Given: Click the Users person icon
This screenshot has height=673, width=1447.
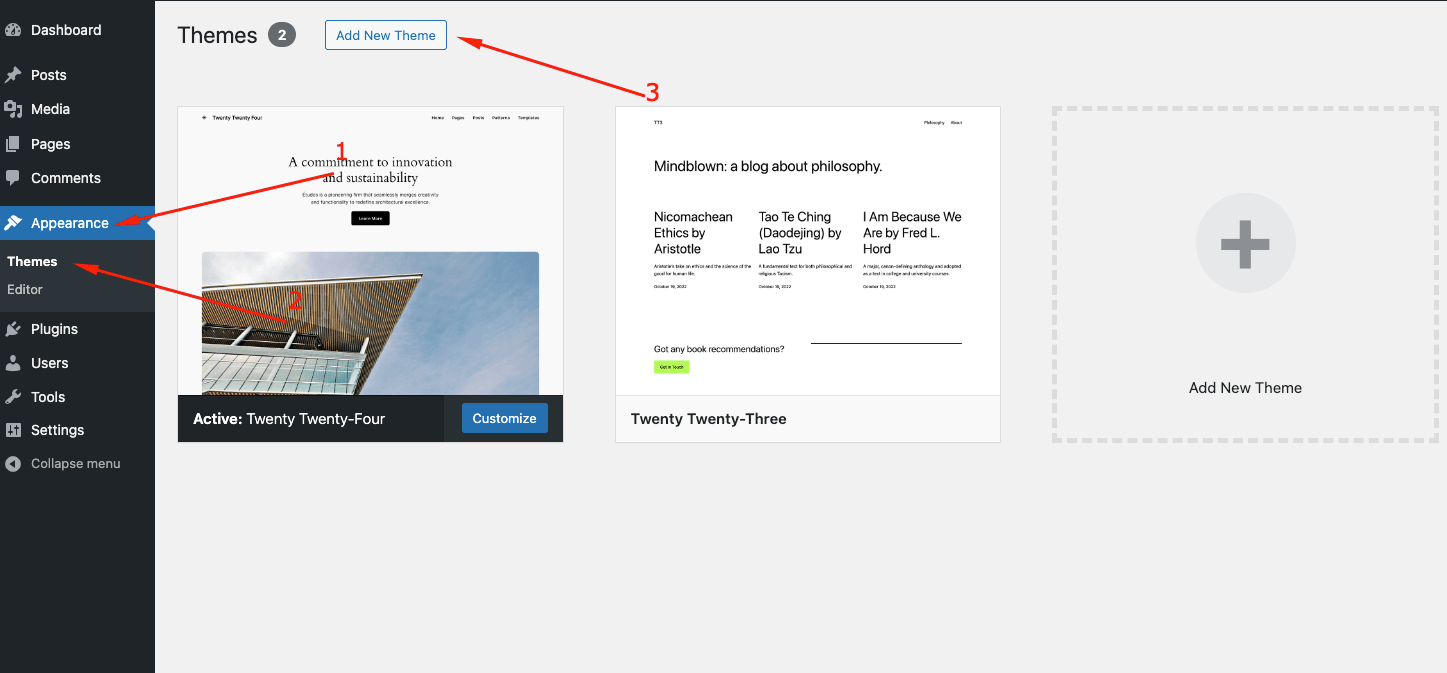Looking at the screenshot, I should point(13,363).
